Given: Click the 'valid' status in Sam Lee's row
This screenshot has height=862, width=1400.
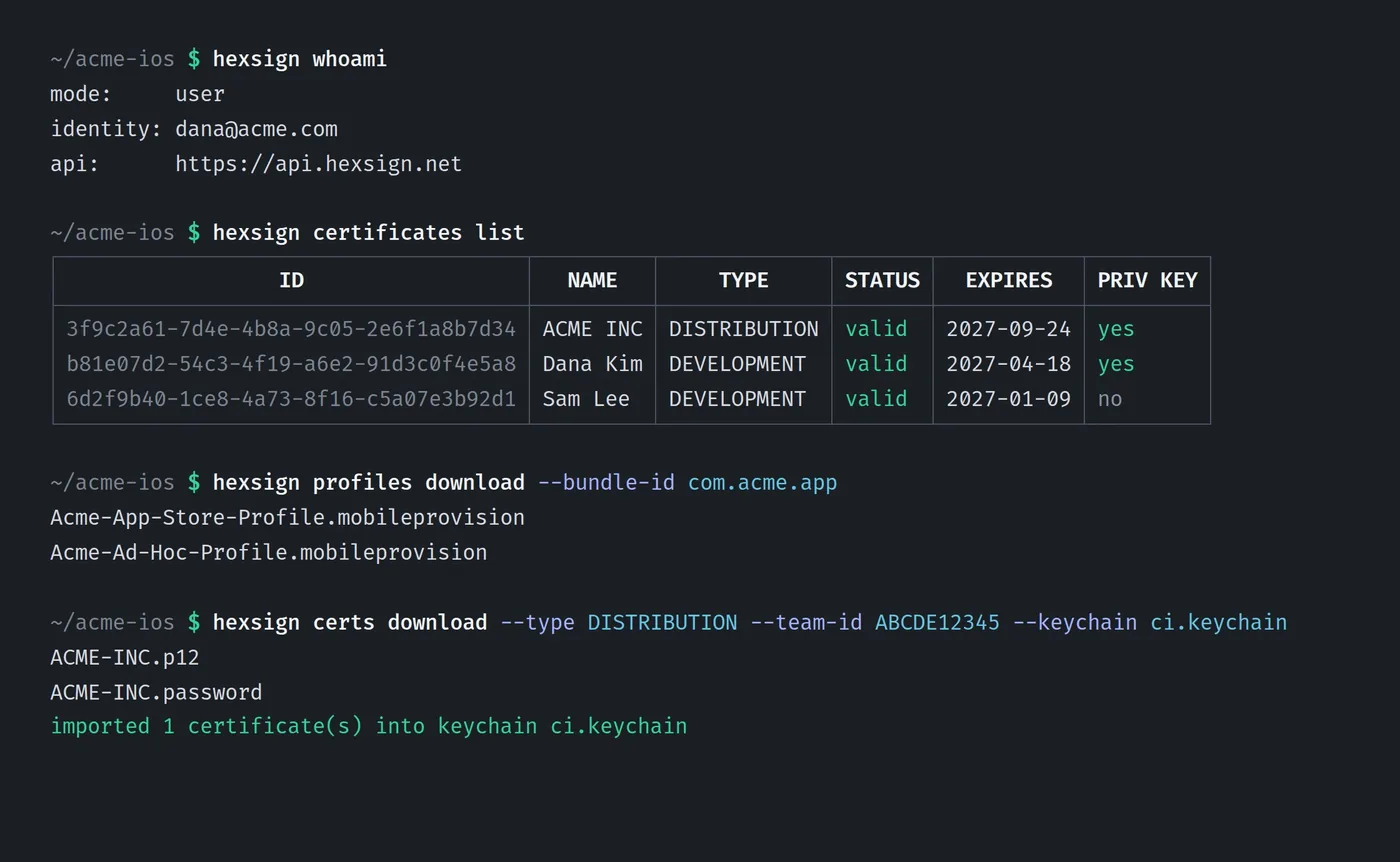Looking at the screenshot, I should (876, 399).
